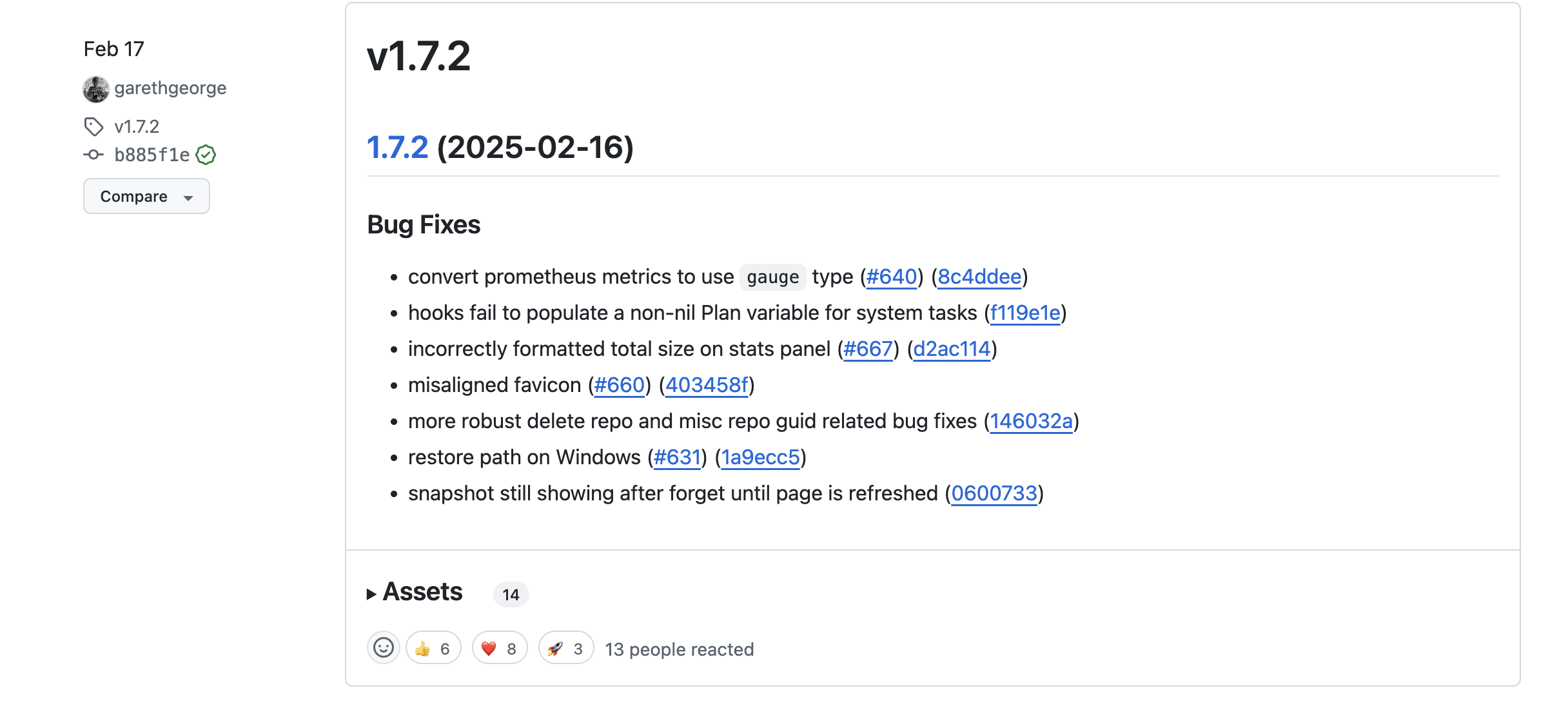
Task: Toggle the thumbs up reaction
Action: (433, 648)
